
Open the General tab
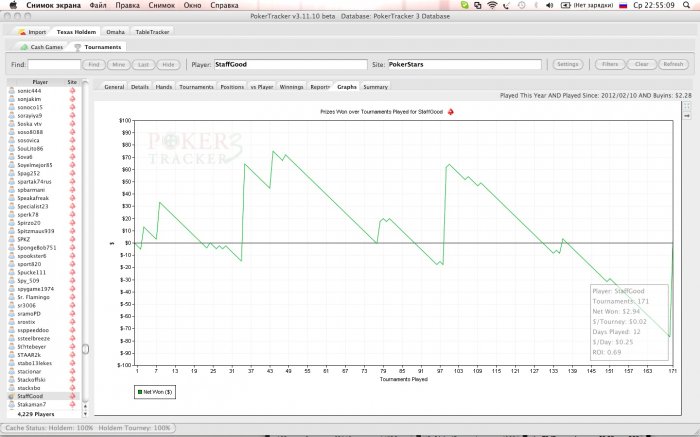click(114, 87)
